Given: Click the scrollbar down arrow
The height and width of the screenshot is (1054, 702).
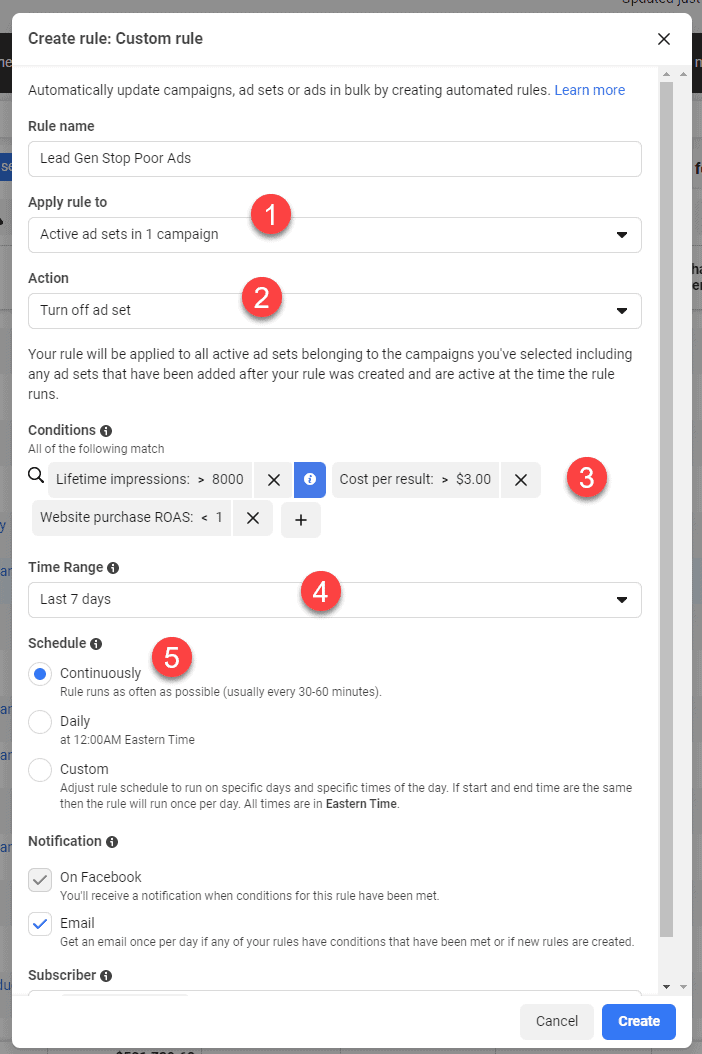Looking at the screenshot, I should (x=666, y=987).
